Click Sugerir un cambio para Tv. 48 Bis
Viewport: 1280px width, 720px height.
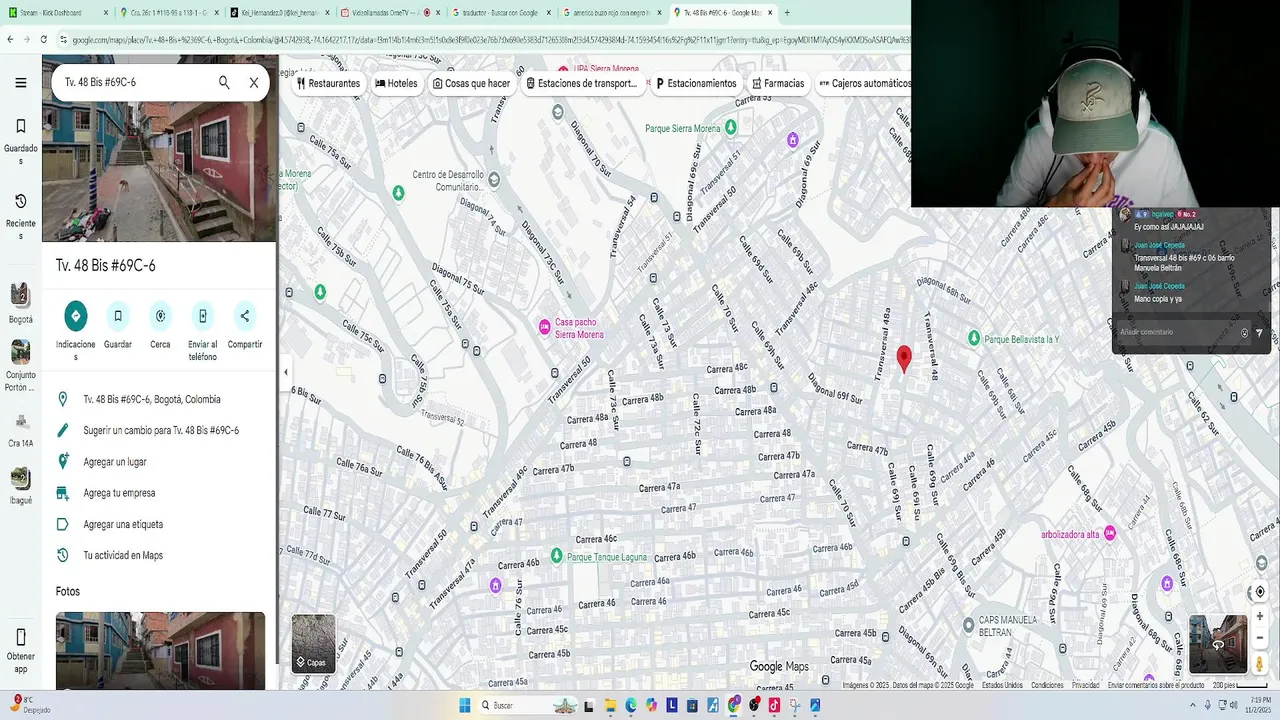tap(160, 430)
